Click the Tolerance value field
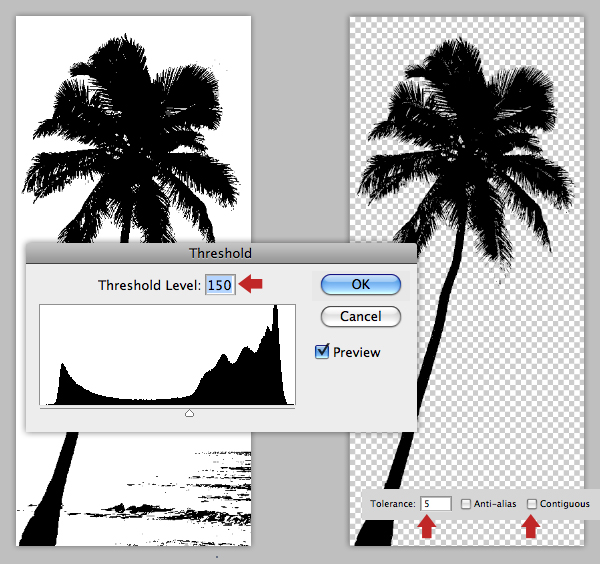The height and width of the screenshot is (564, 600). pyautogui.click(x=436, y=504)
